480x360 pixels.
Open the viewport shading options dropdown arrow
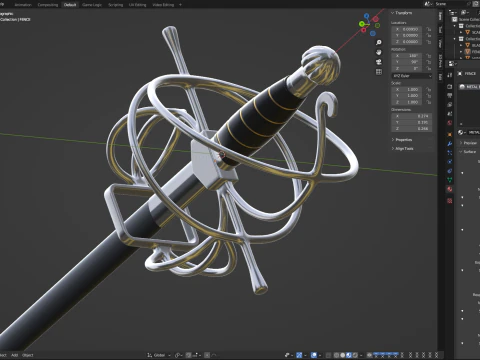pos(361,355)
